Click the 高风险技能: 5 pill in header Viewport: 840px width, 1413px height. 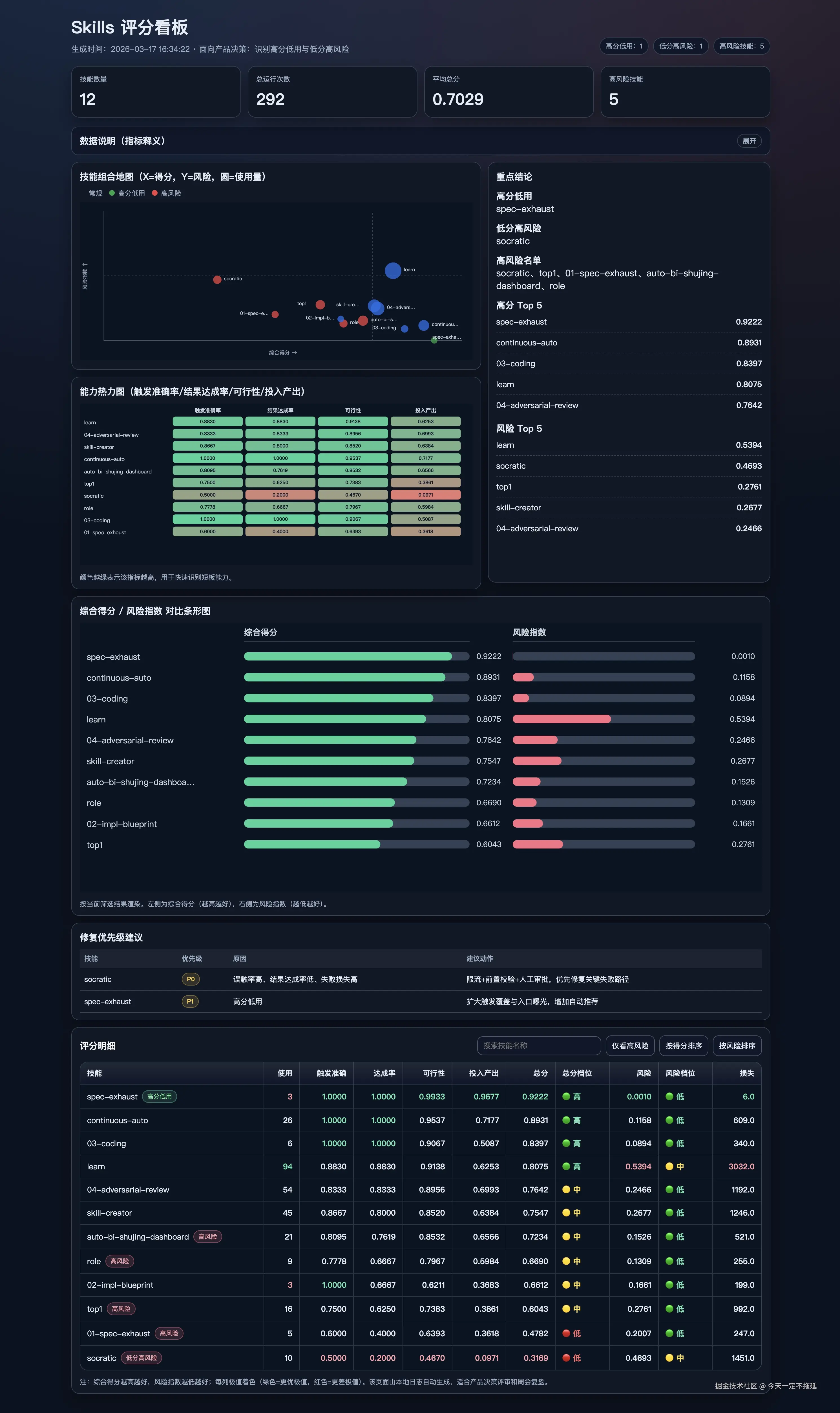(741, 47)
